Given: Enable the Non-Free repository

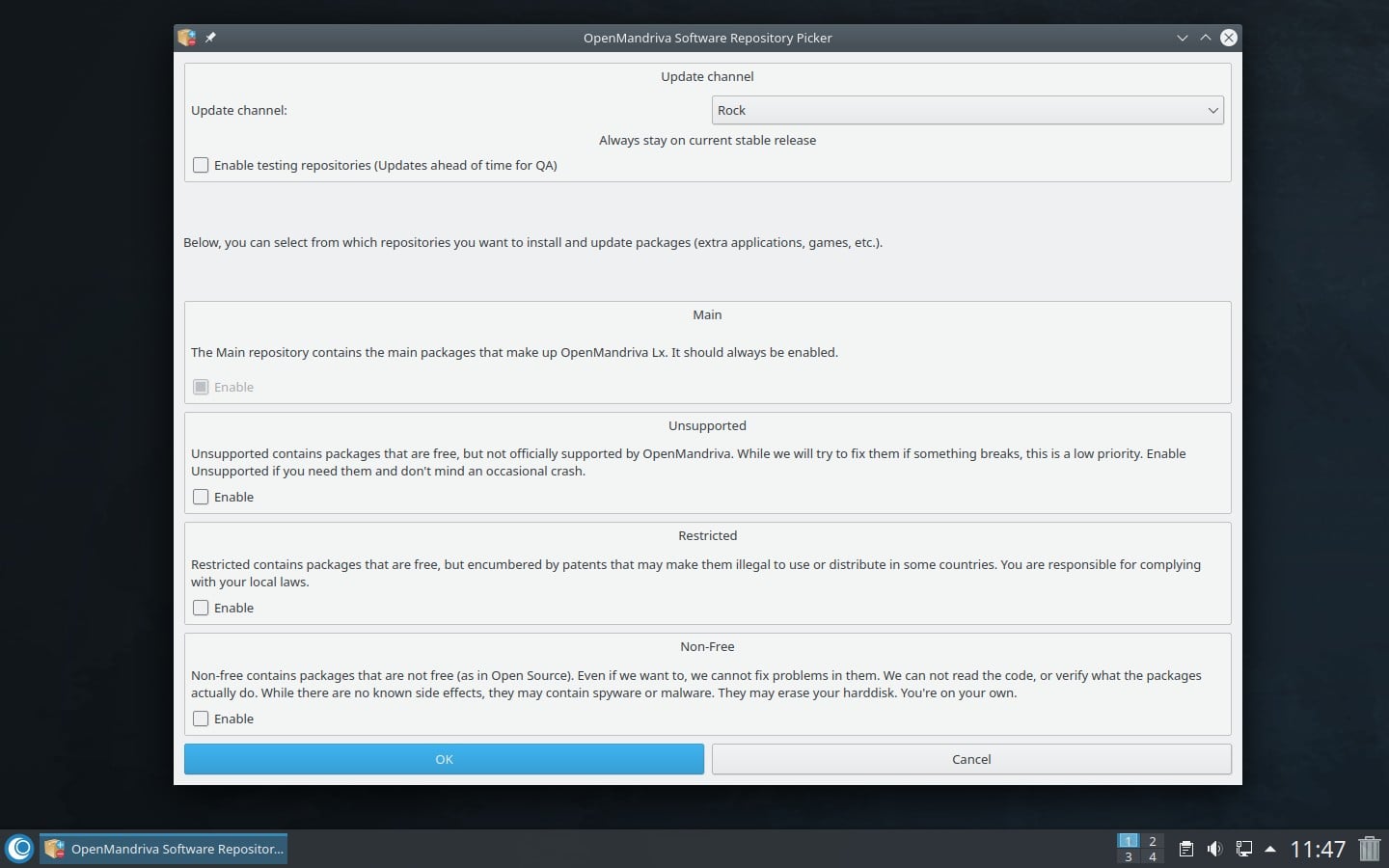Looking at the screenshot, I should tap(201, 719).
